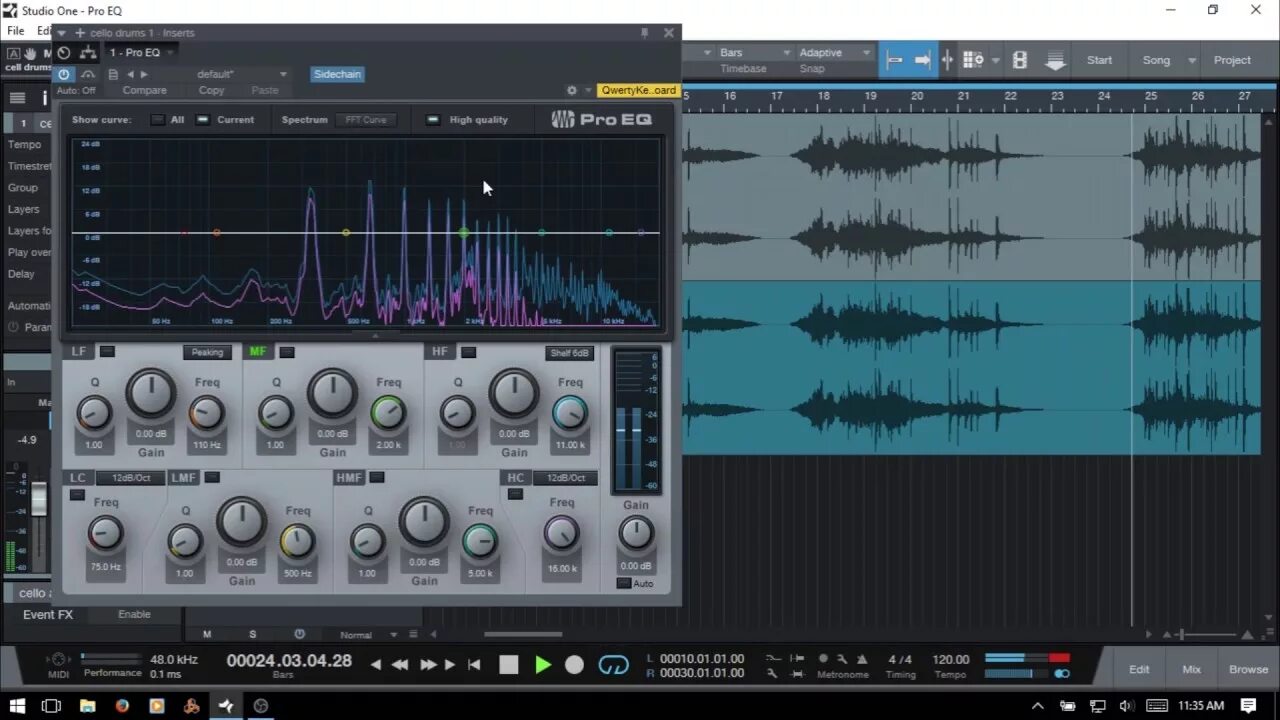1280x720 pixels.
Task: Enable the HF band toggle
Action: point(468,352)
